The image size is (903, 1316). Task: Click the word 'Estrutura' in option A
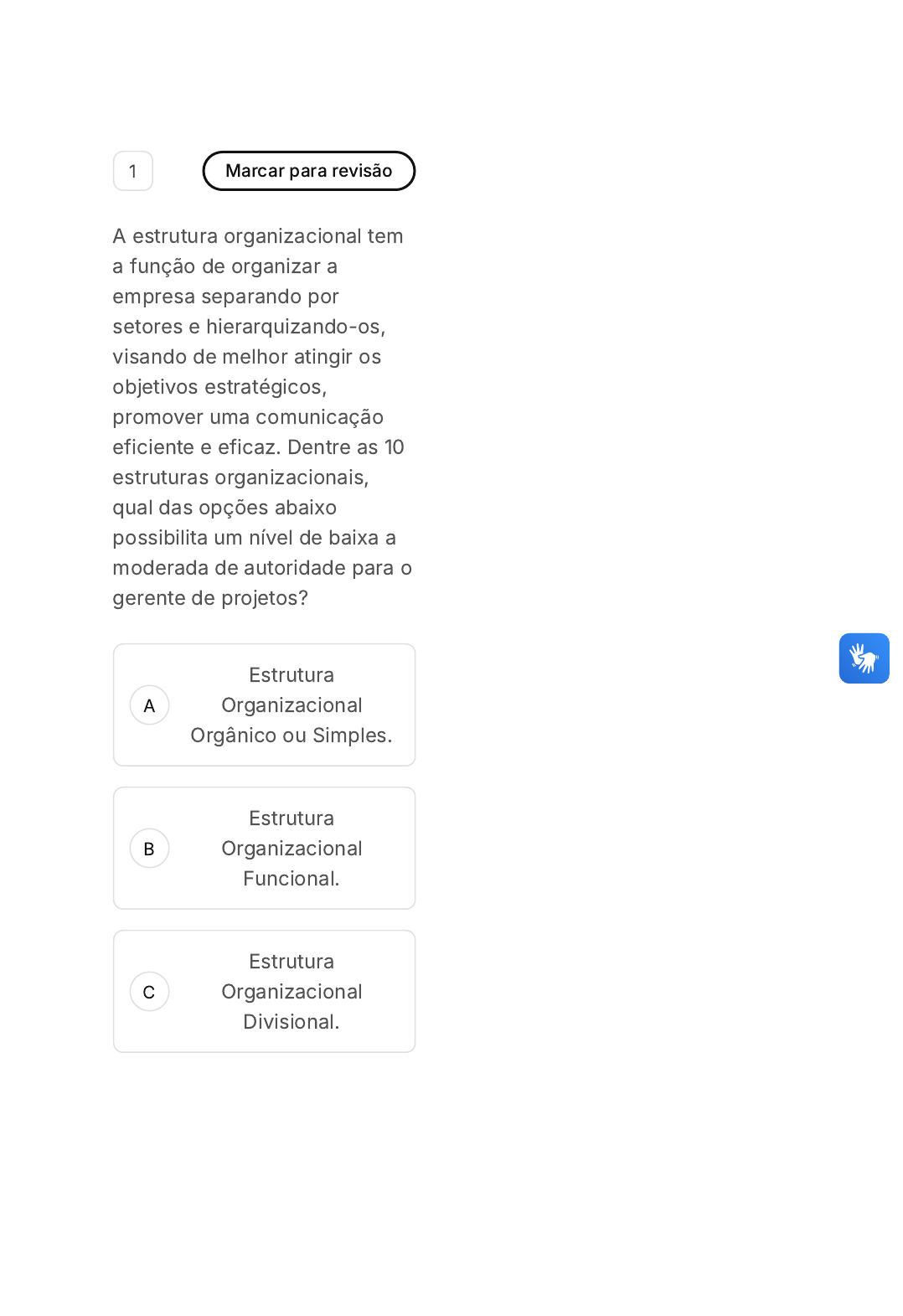coord(291,675)
